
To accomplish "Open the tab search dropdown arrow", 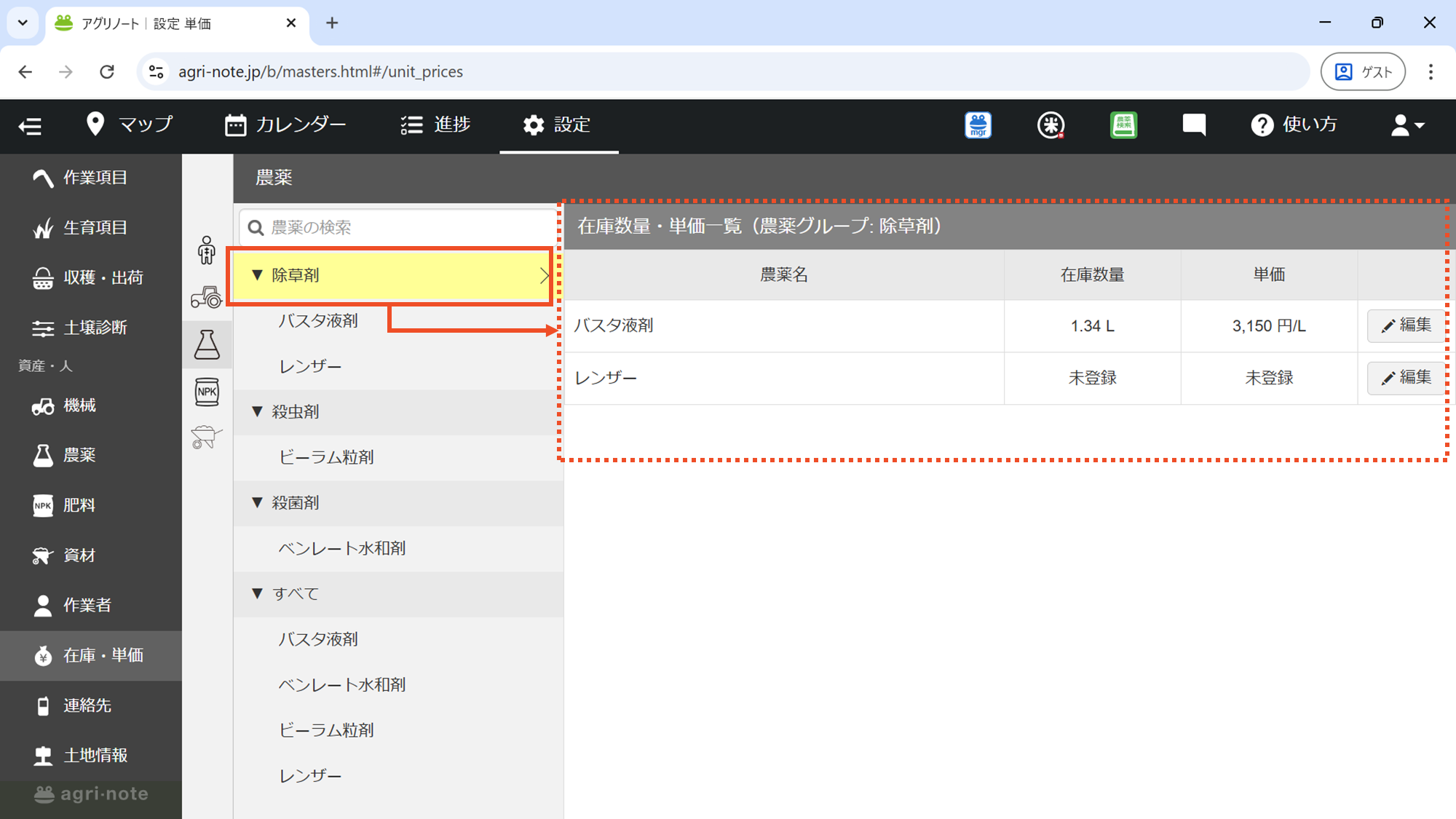I will pos(23,23).
